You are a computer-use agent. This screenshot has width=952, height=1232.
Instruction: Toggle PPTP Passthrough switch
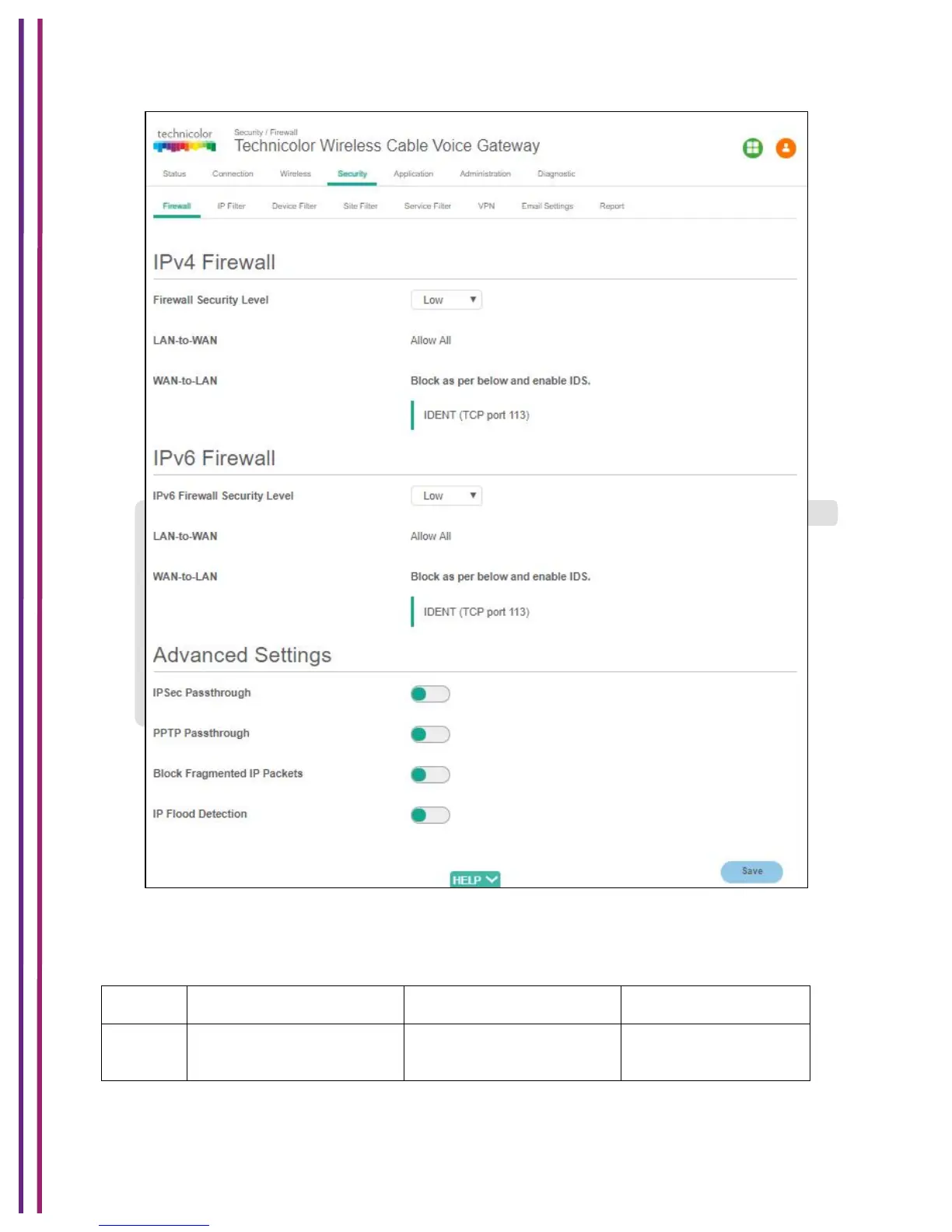pyautogui.click(x=430, y=734)
